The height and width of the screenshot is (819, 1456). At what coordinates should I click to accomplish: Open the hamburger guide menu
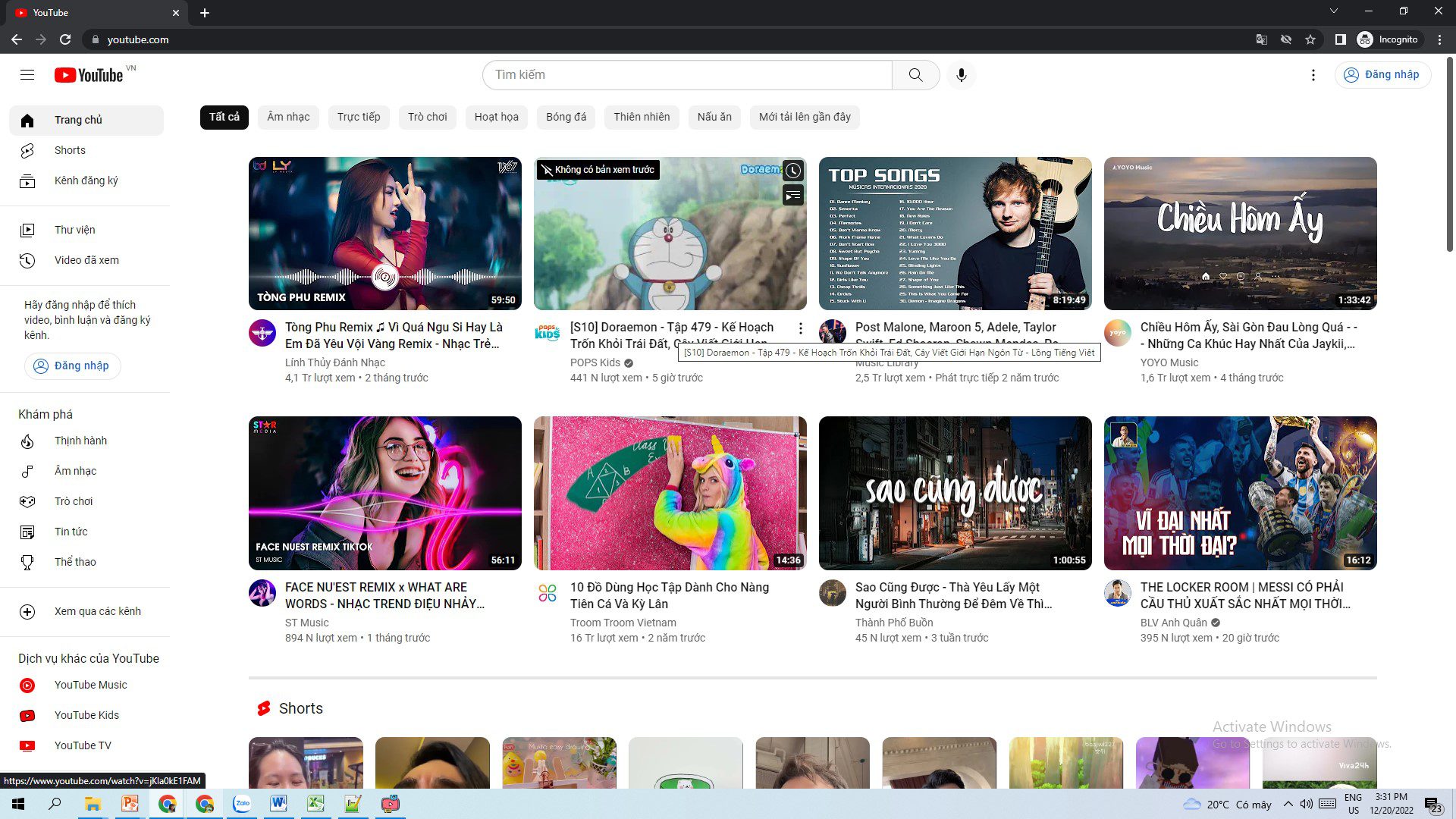27,74
